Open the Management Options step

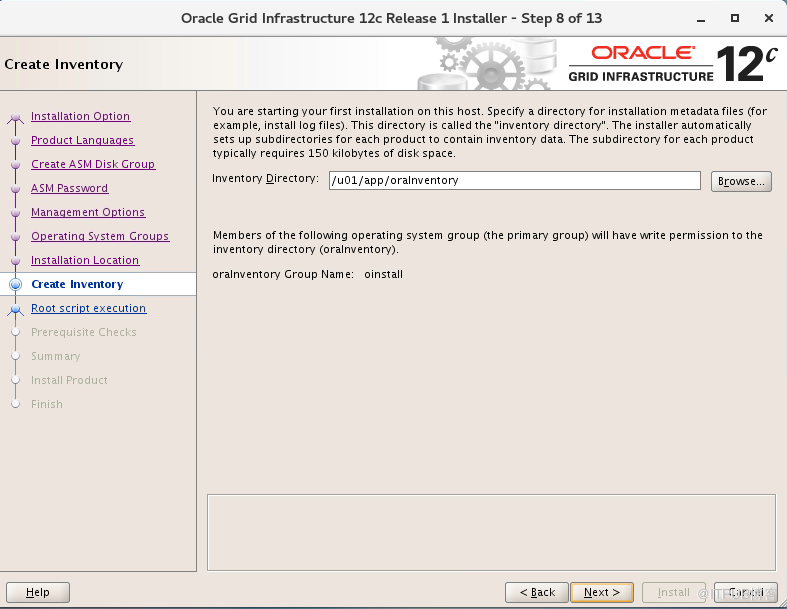(x=88, y=212)
